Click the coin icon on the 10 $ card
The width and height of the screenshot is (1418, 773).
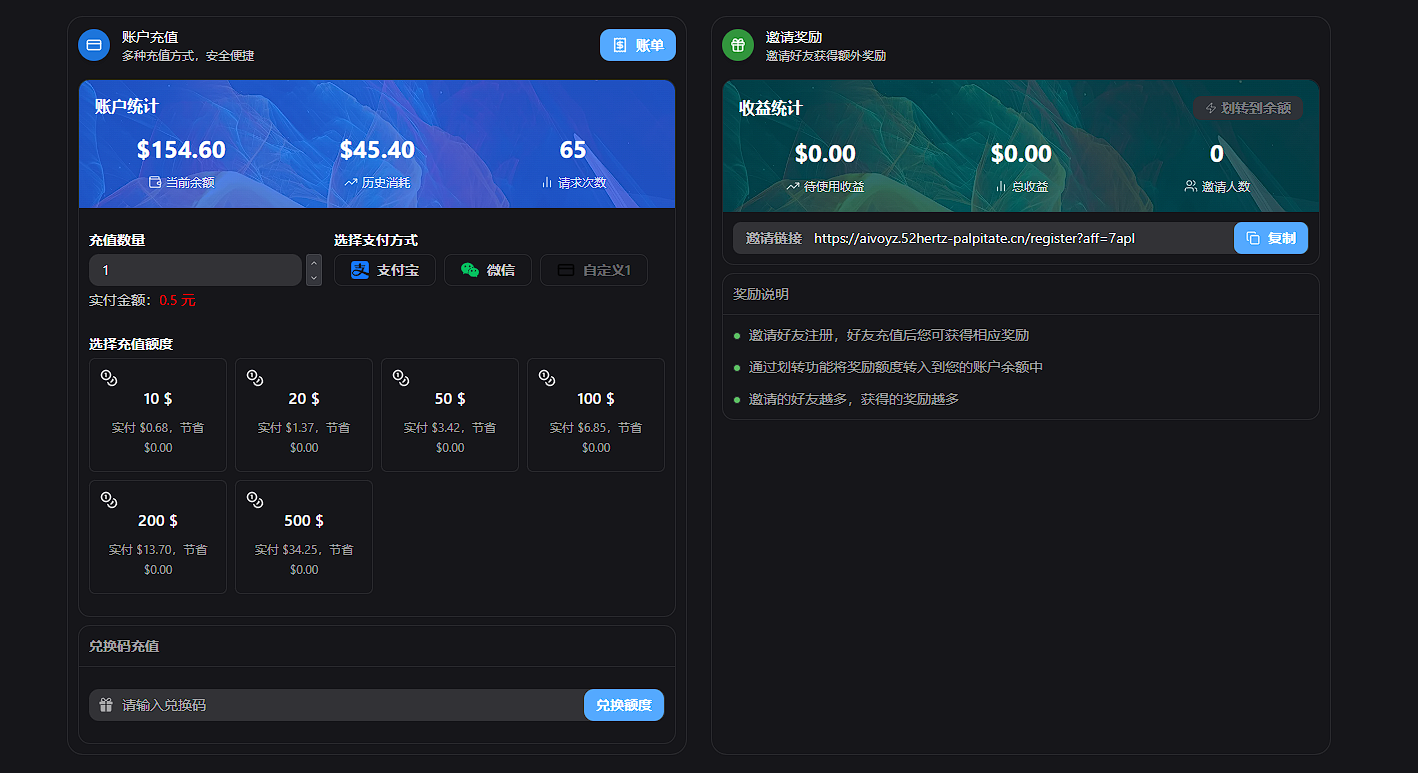[x=109, y=377]
